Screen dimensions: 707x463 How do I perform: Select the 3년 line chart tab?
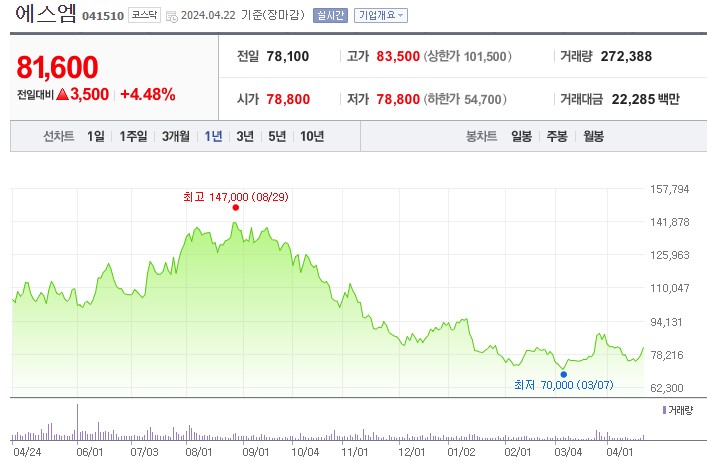[245, 136]
